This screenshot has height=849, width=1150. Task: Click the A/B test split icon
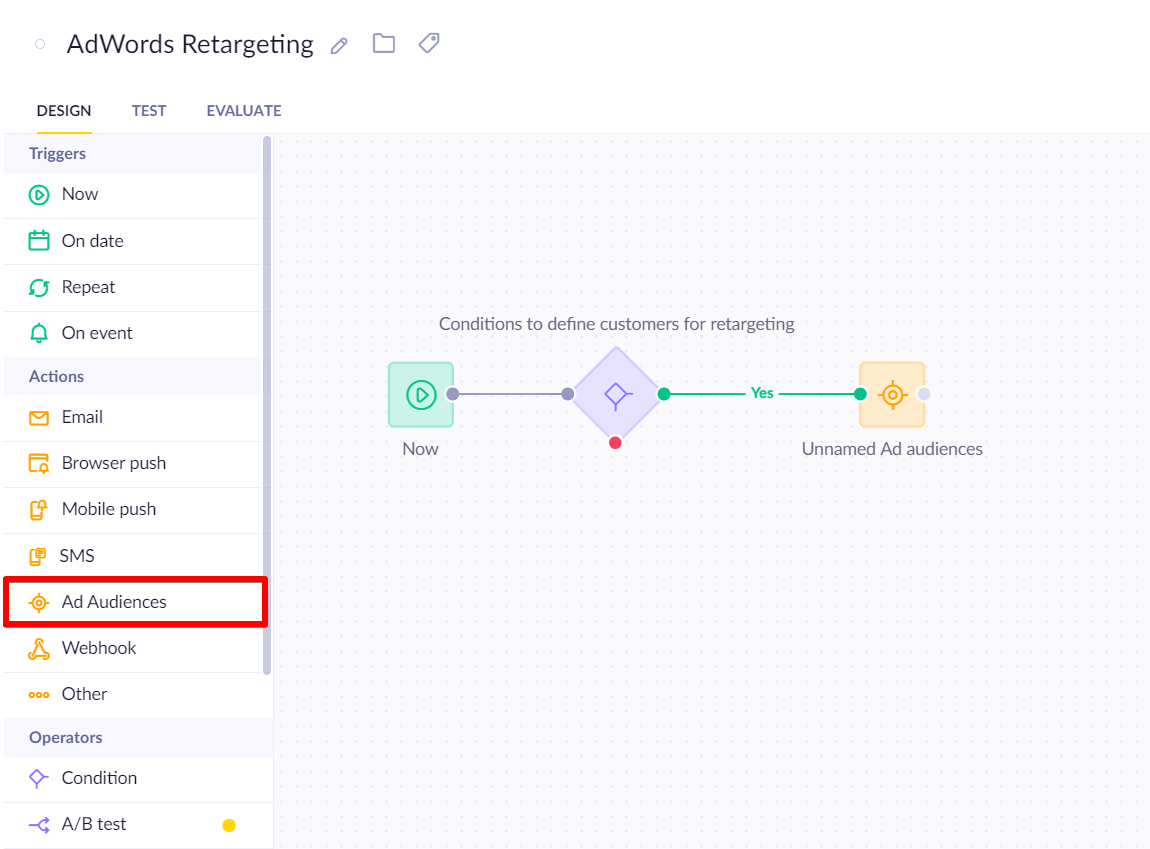pyautogui.click(x=39, y=825)
